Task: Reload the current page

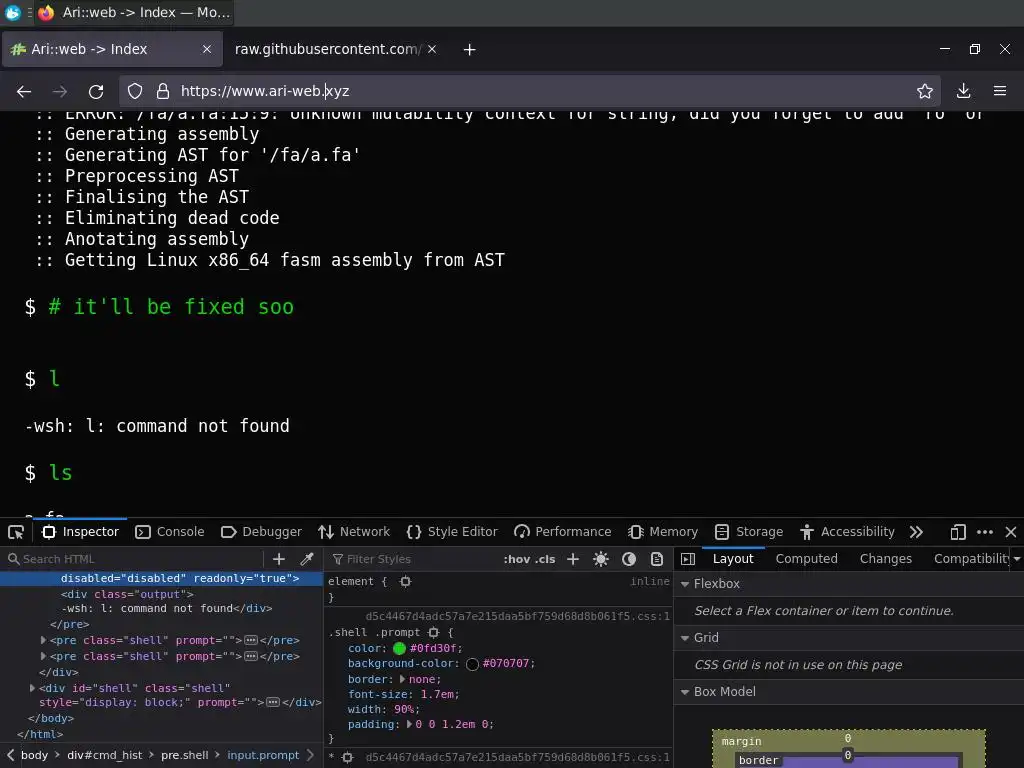Action: [x=96, y=91]
